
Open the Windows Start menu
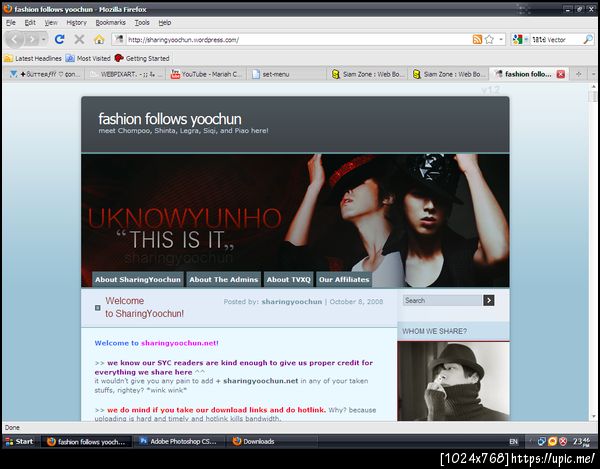[x=20, y=441]
